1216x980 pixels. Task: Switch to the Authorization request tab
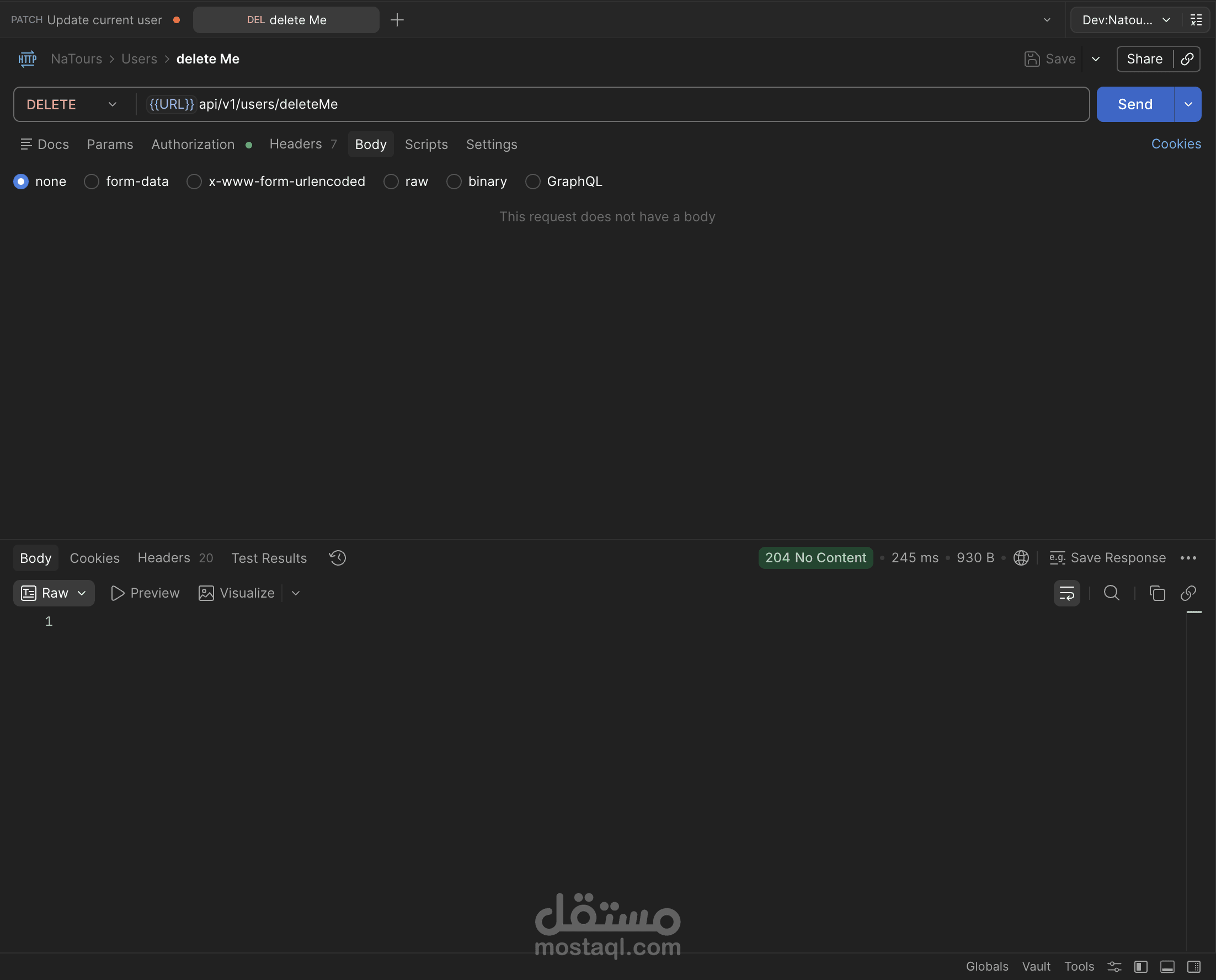pyautogui.click(x=193, y=145)
